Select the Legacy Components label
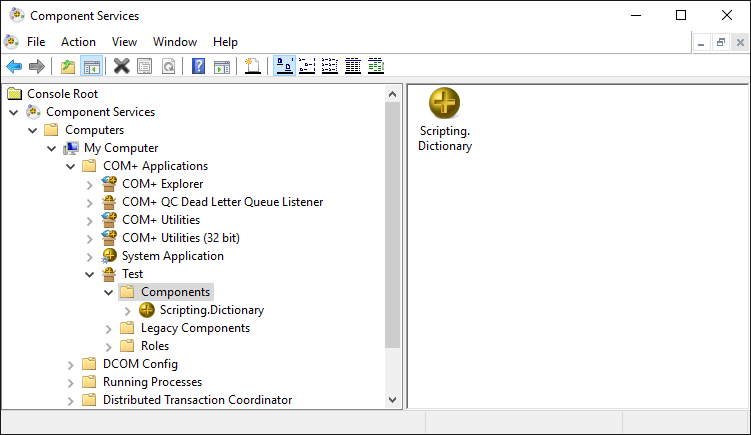Image resolution: width=751 pixels, height=435 pixels. pyautogui.click(x=195, y=328)
